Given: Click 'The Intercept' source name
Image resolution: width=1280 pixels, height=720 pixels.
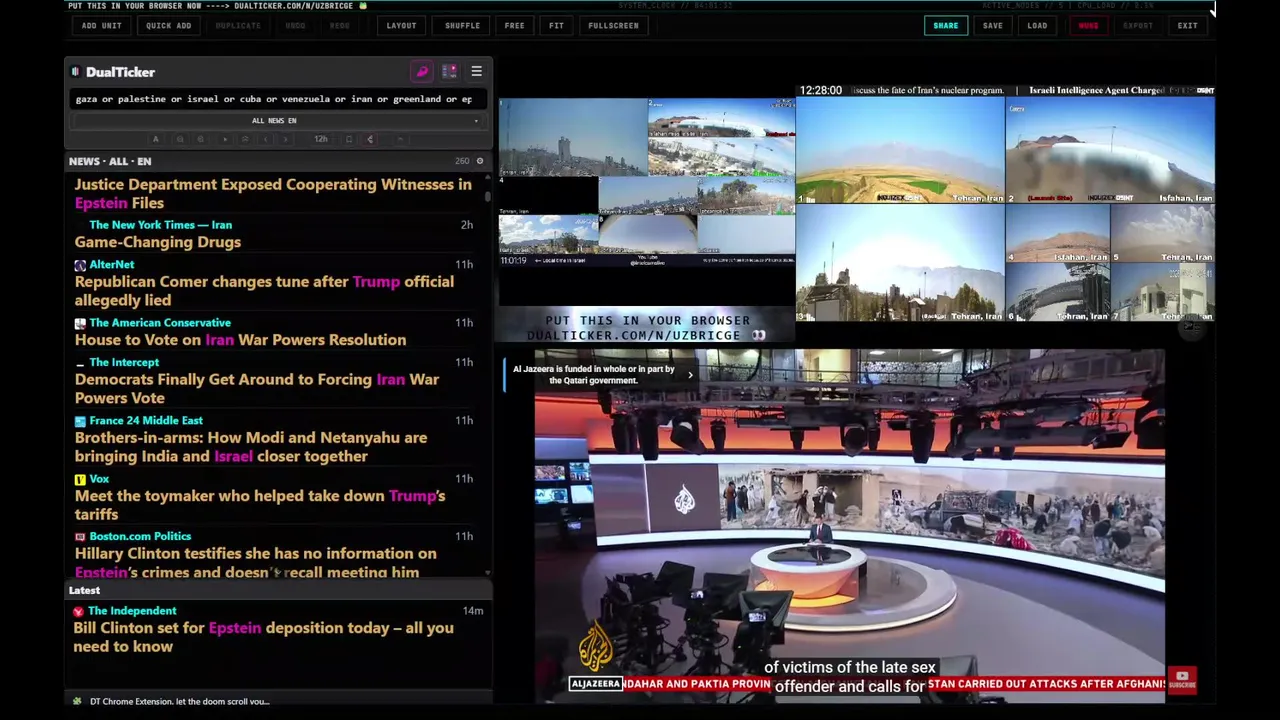Looking at the screenshot, I should coord(124,363).
